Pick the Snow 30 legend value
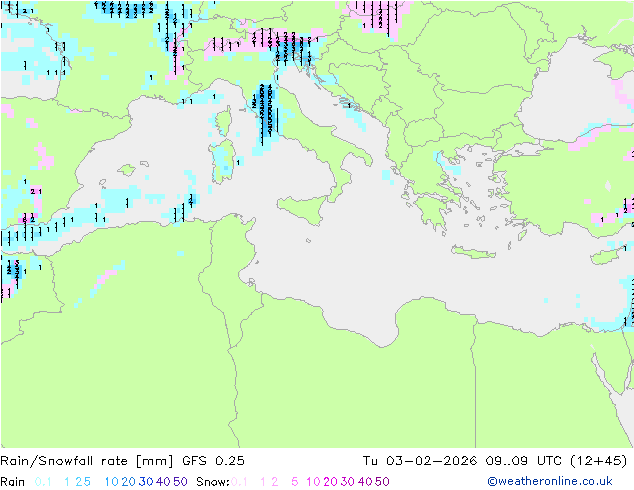The width and height of the screenshot is (634, 490). 348,482
